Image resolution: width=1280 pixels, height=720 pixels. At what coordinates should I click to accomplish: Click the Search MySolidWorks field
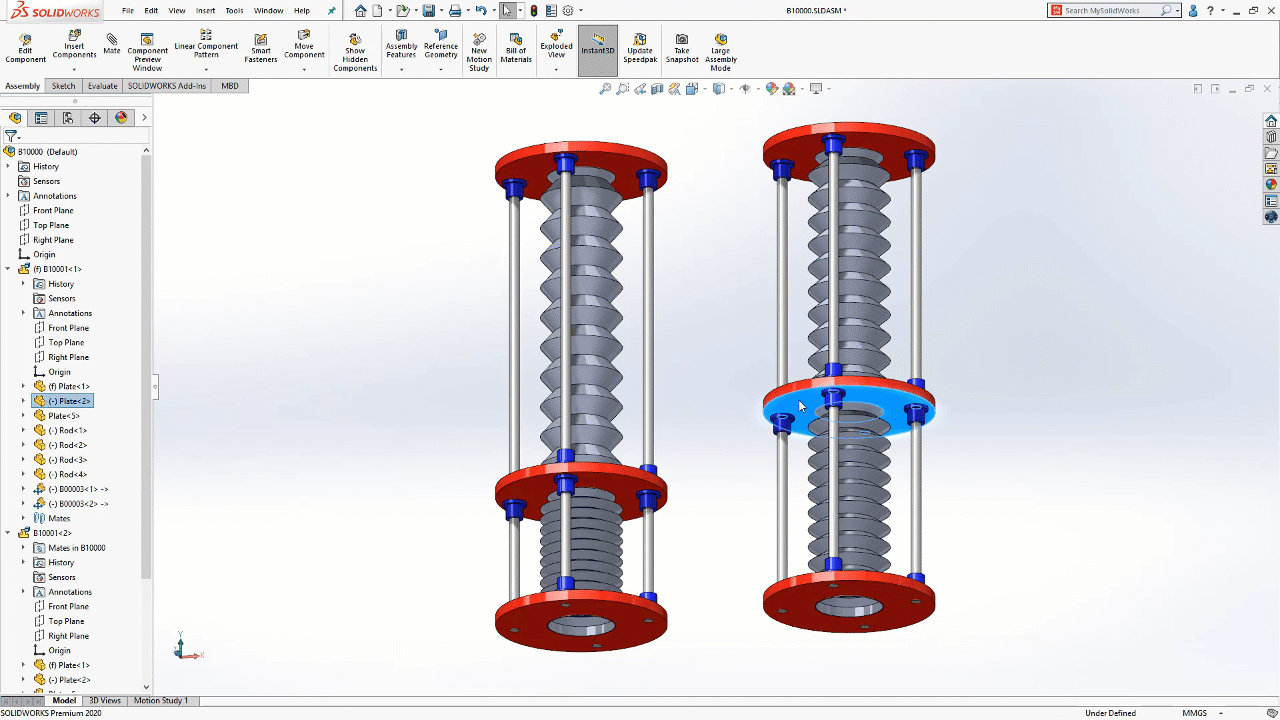coord(1110,10)
